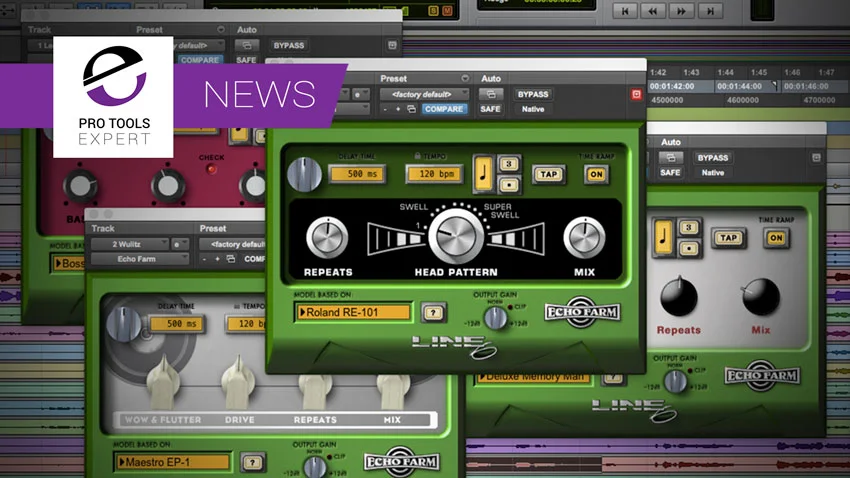Click Fast Forward transport button

pos(682,10)
